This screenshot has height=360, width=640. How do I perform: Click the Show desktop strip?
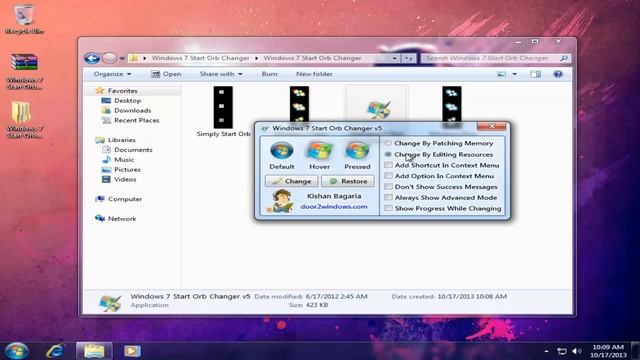(636, 351)
